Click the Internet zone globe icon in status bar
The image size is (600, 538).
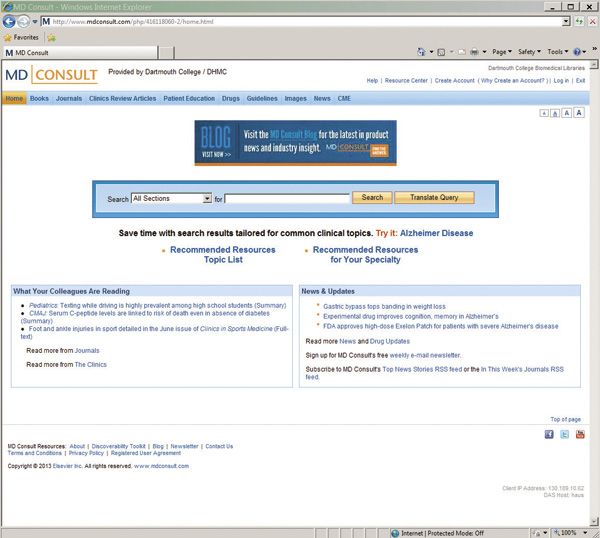(395, 533)
